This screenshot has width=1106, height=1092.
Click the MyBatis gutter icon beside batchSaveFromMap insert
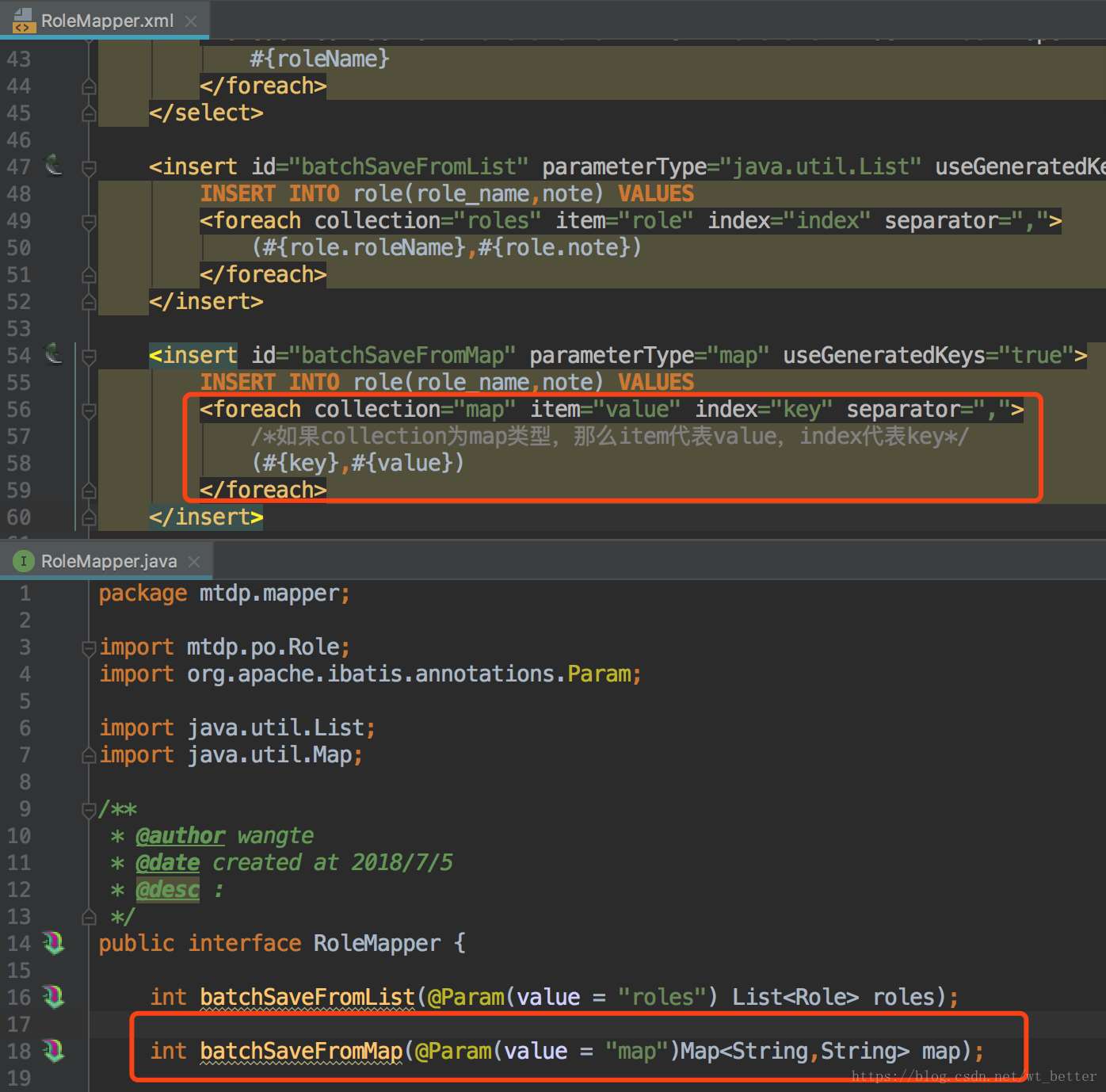coord(53,354)
